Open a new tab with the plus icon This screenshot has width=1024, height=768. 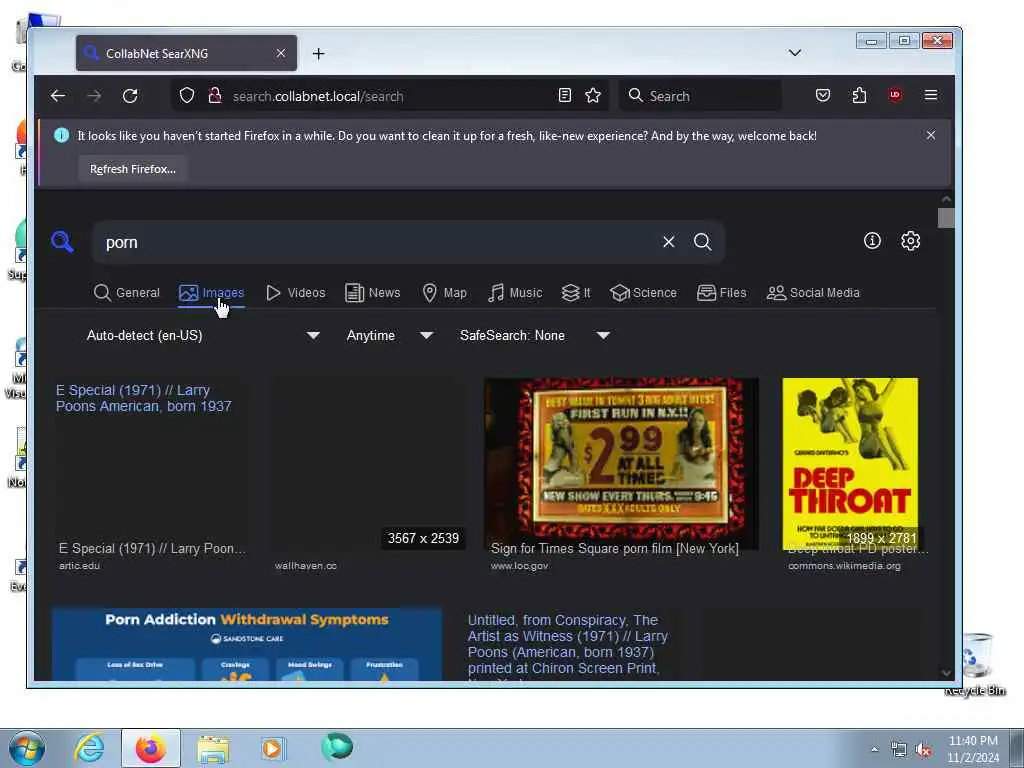319,54
